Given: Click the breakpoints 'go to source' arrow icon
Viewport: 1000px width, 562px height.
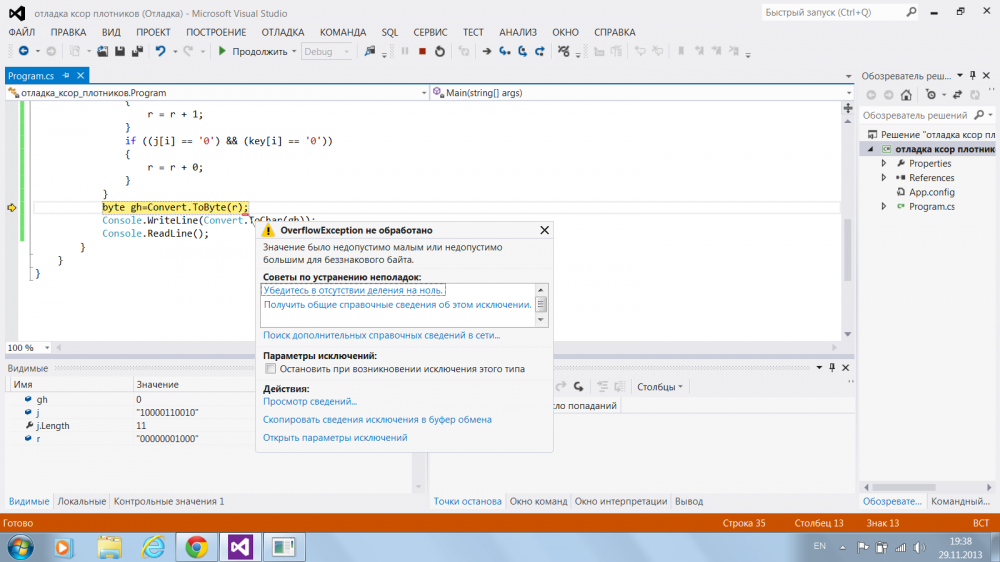Looking at the screenshot, I should (x=578, y=387).
